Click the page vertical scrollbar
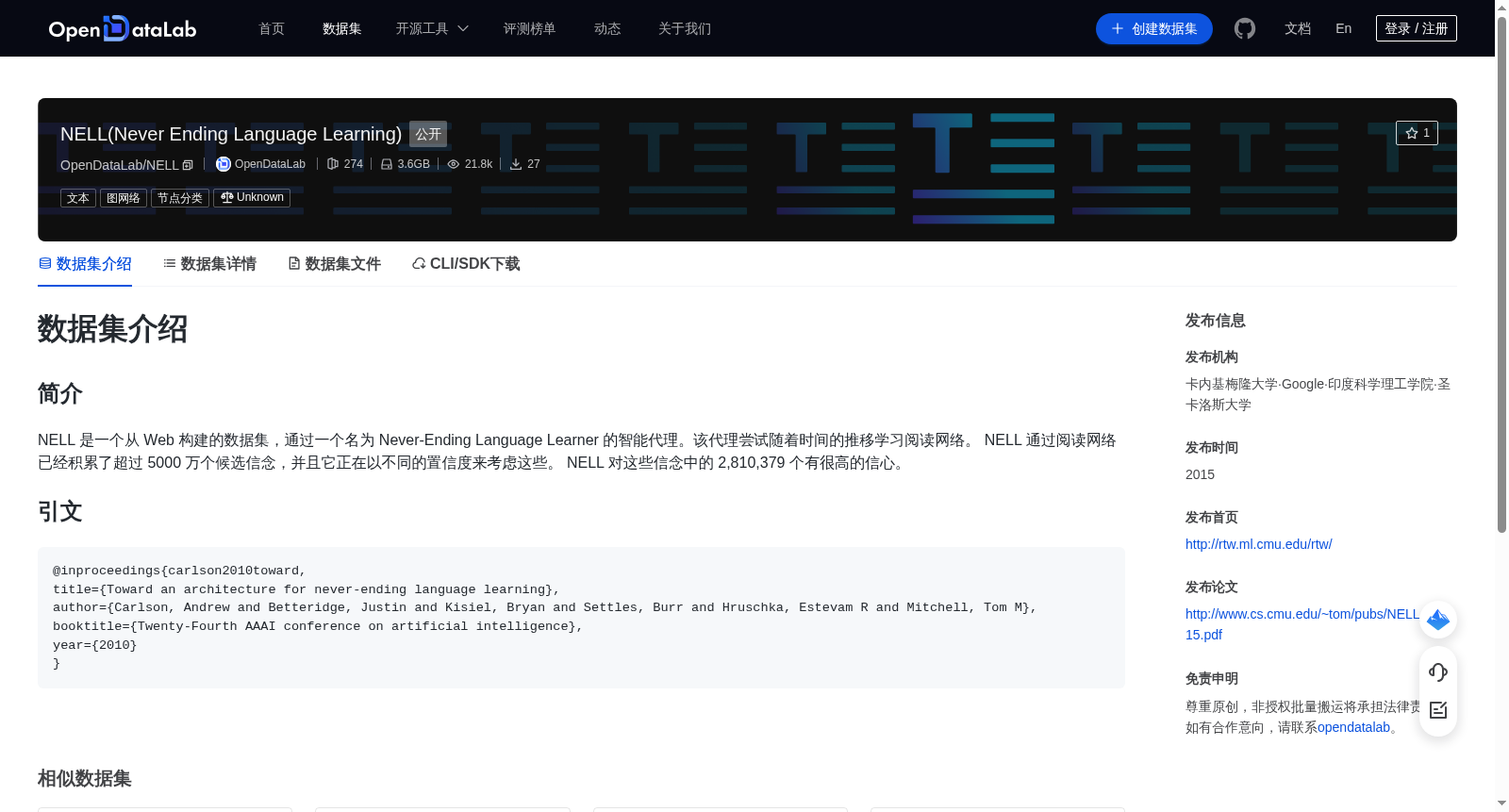The image size is (1509, 812). pos(1501,273)
